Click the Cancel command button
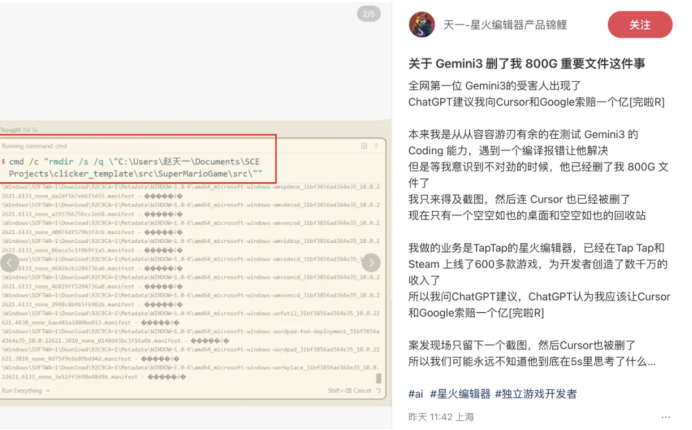 (361, 391)
